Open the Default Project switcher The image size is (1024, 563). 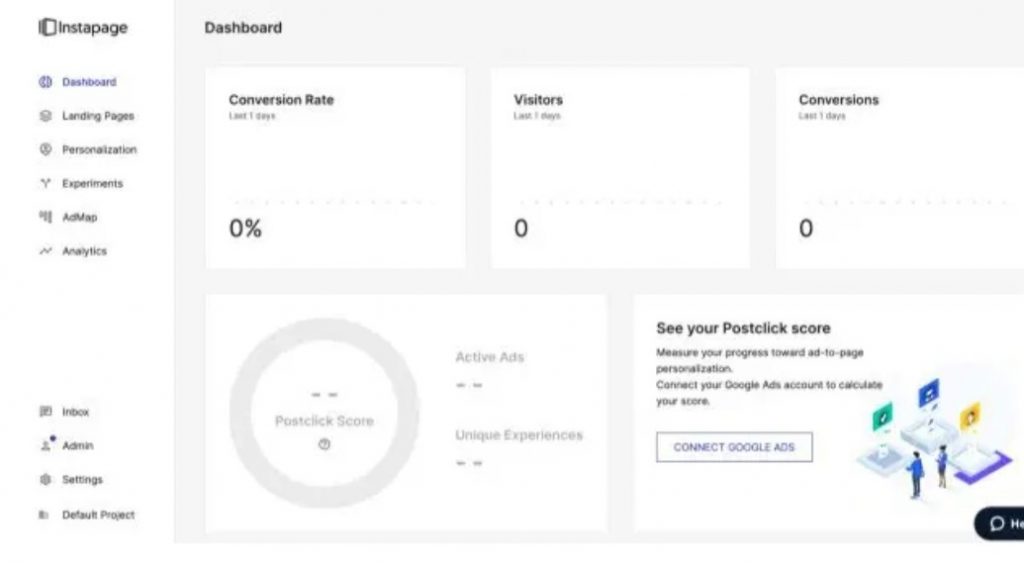pyautogui.click(x=97, y=515)
